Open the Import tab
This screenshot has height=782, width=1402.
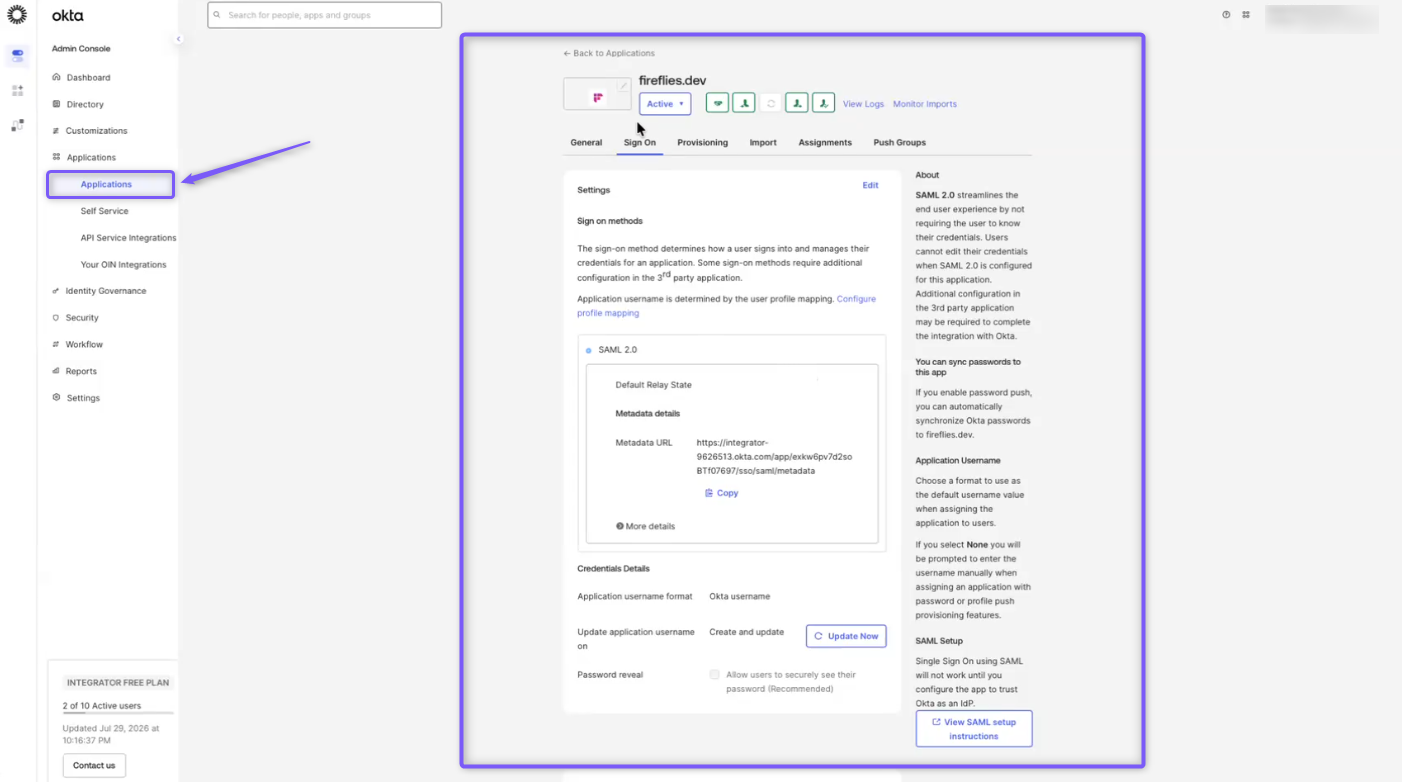pyautogui.click(x=763, y=143)
